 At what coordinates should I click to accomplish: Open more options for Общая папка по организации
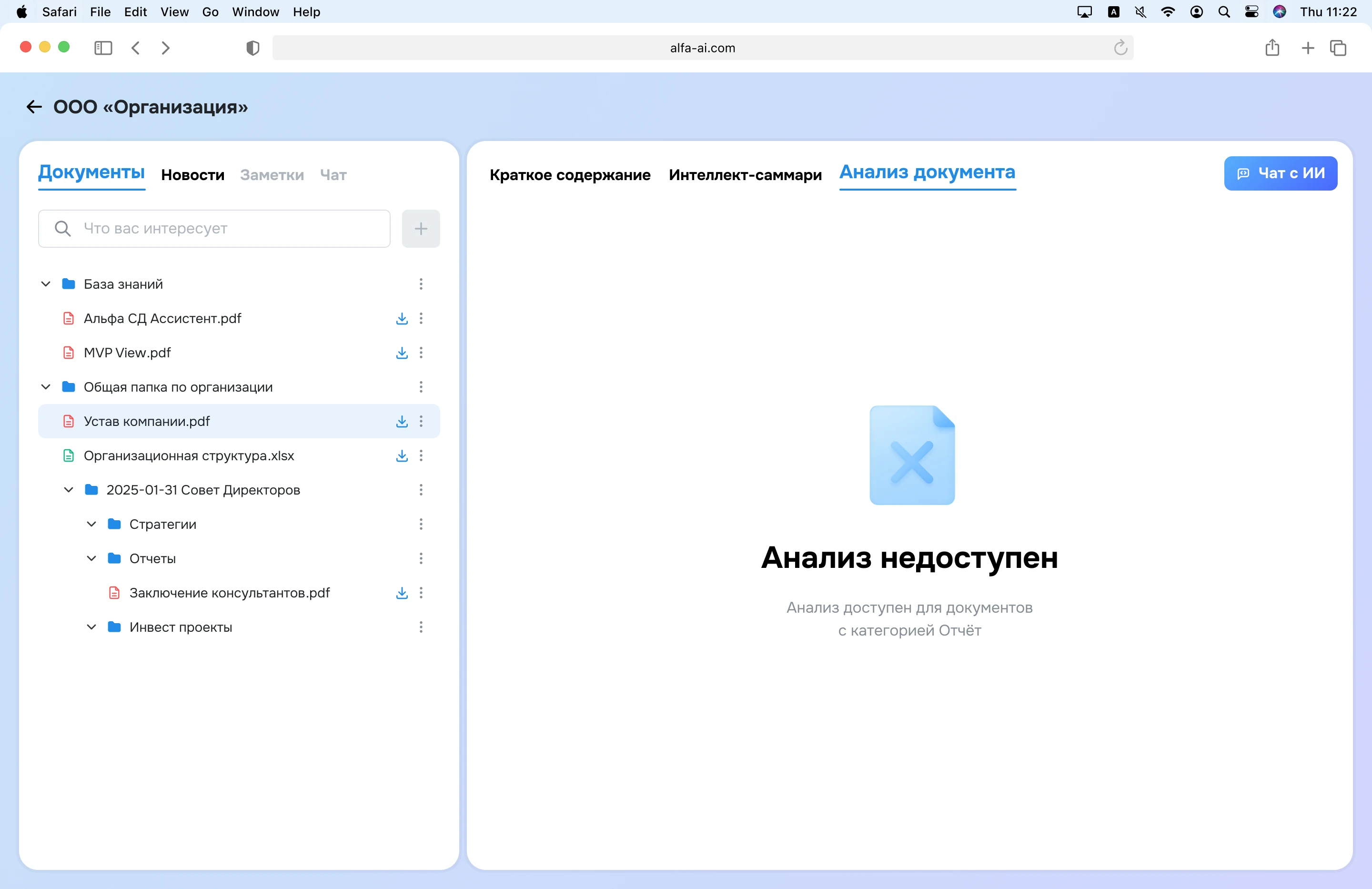point(421,387)
